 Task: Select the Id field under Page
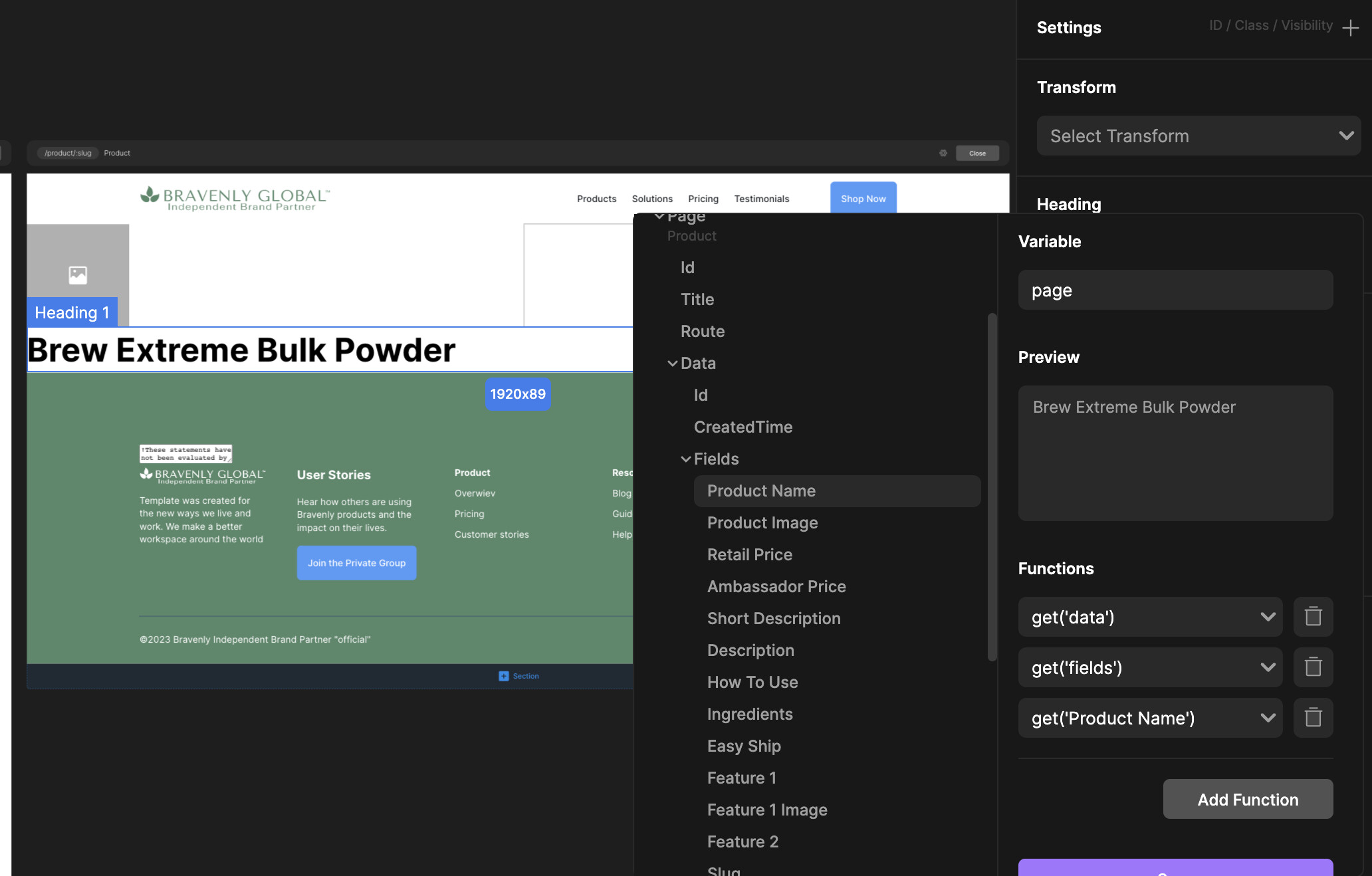687,268
